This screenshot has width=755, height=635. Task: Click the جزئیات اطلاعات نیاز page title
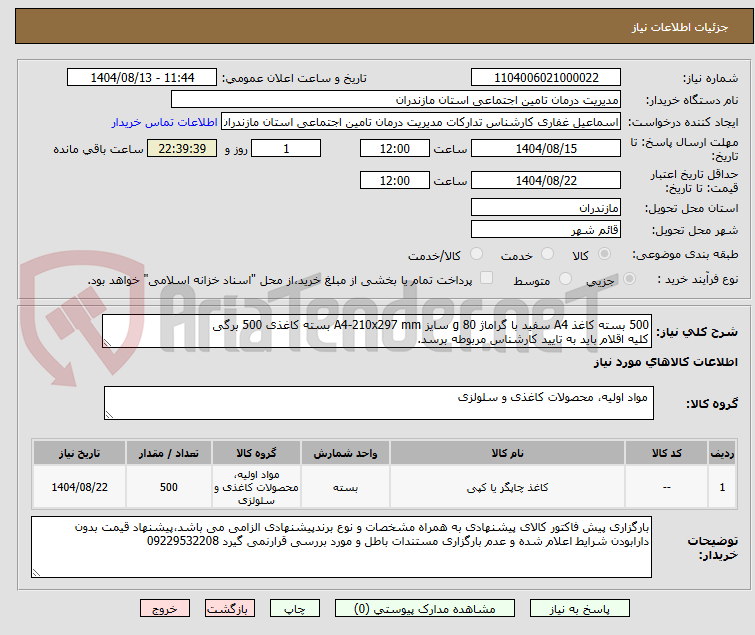coord(680,27)
